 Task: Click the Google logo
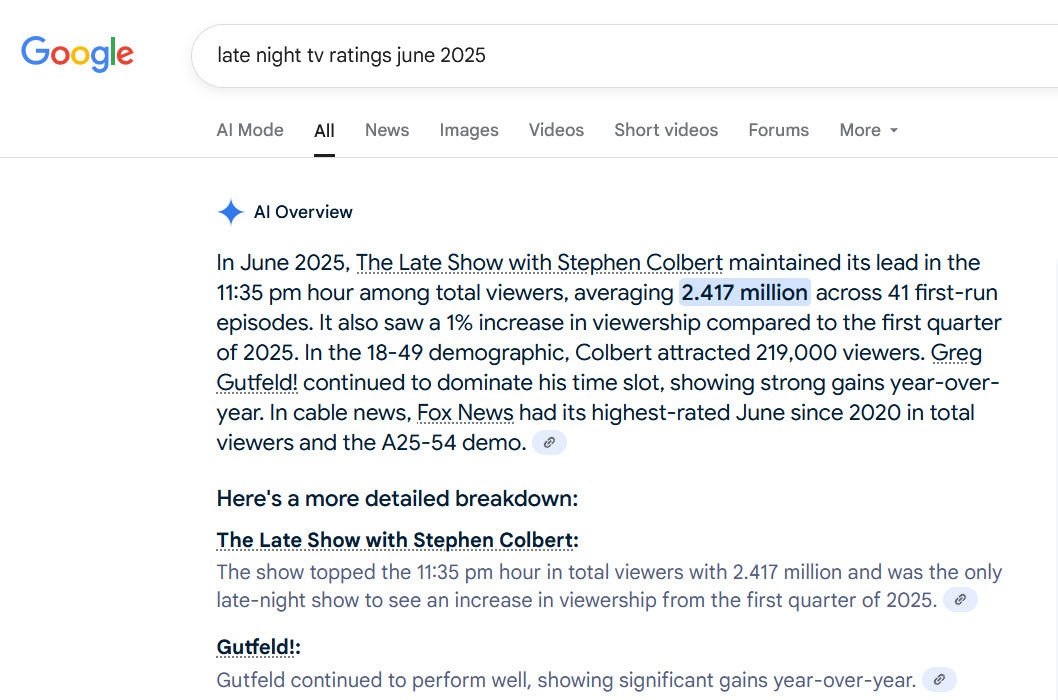point(77,54)
